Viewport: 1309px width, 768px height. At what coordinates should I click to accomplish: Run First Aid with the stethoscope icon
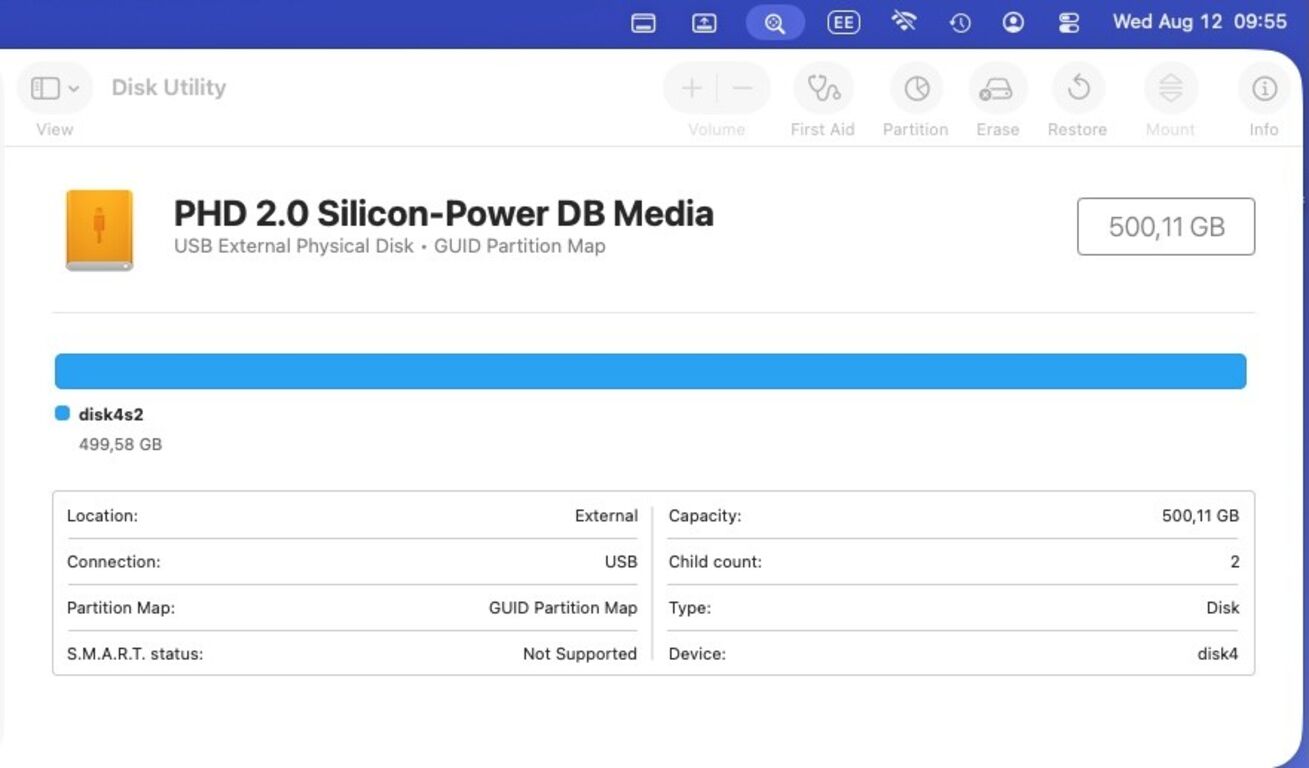[x=823, y=88]
